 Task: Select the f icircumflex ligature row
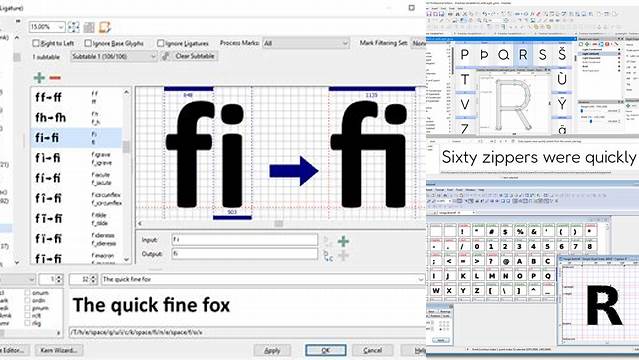76,199
